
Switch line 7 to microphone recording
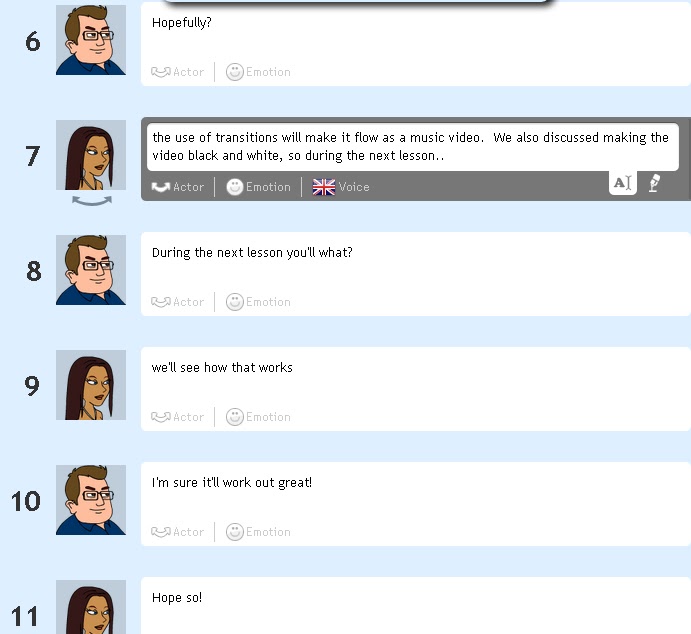click(654, 183)
